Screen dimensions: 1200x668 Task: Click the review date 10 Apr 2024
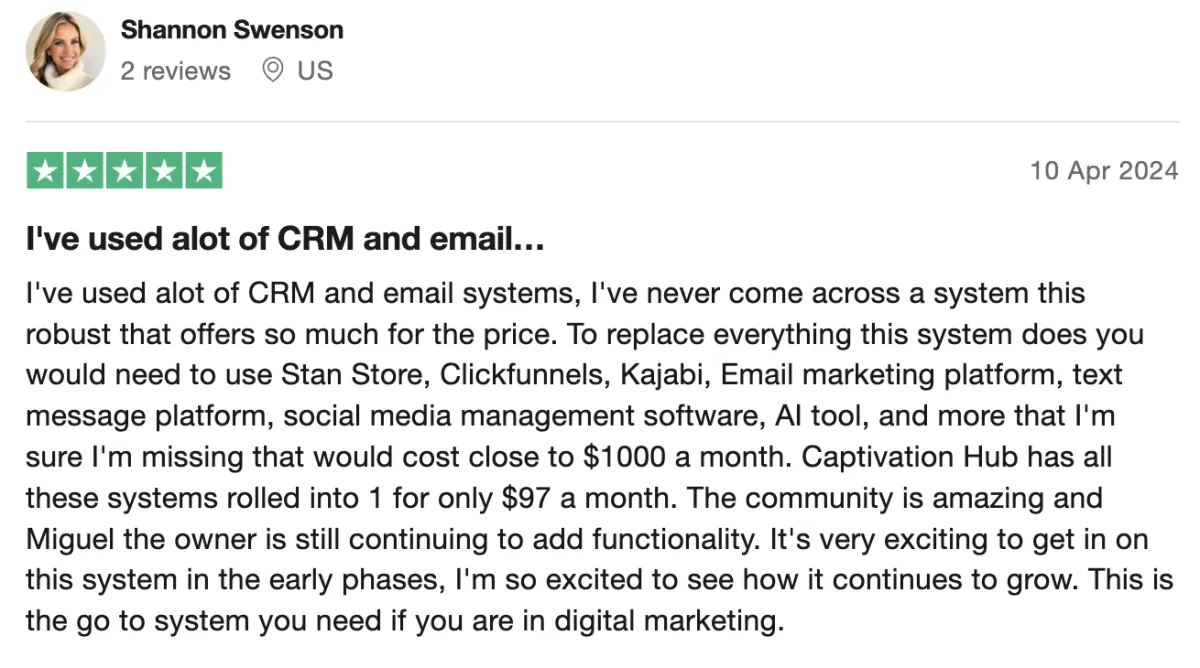pos(1104,171)
